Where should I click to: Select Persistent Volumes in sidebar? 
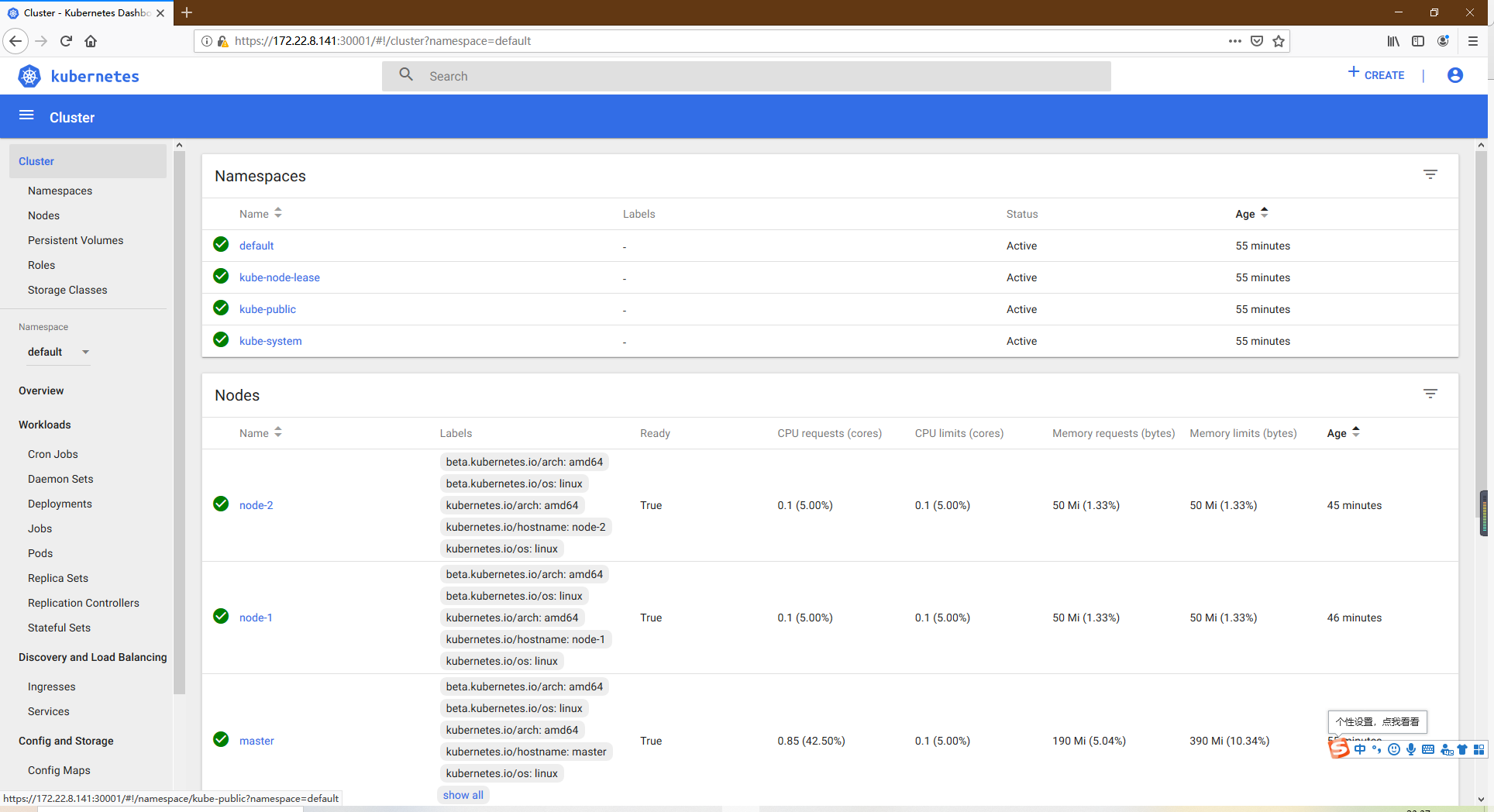pyautogui.click(x=75, y=240)
